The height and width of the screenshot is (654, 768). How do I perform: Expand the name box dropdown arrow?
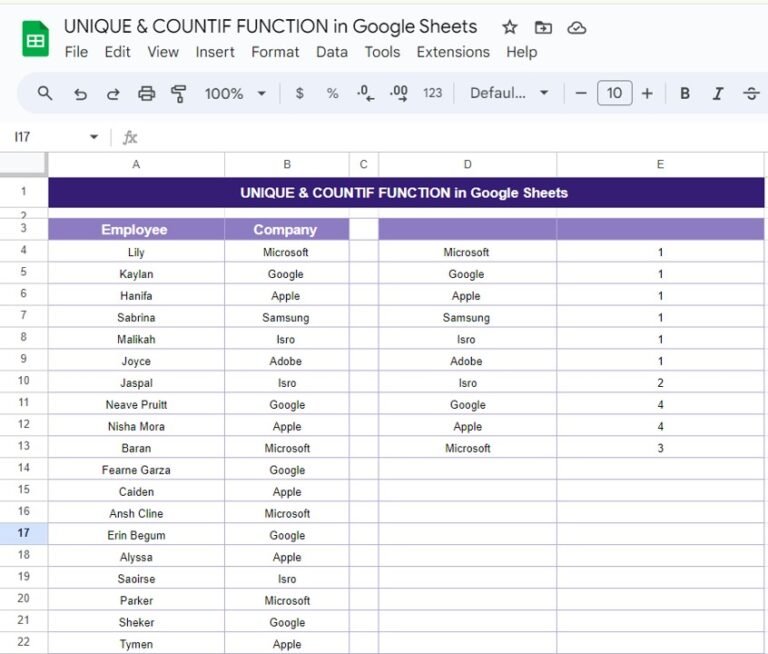[94, 137]
